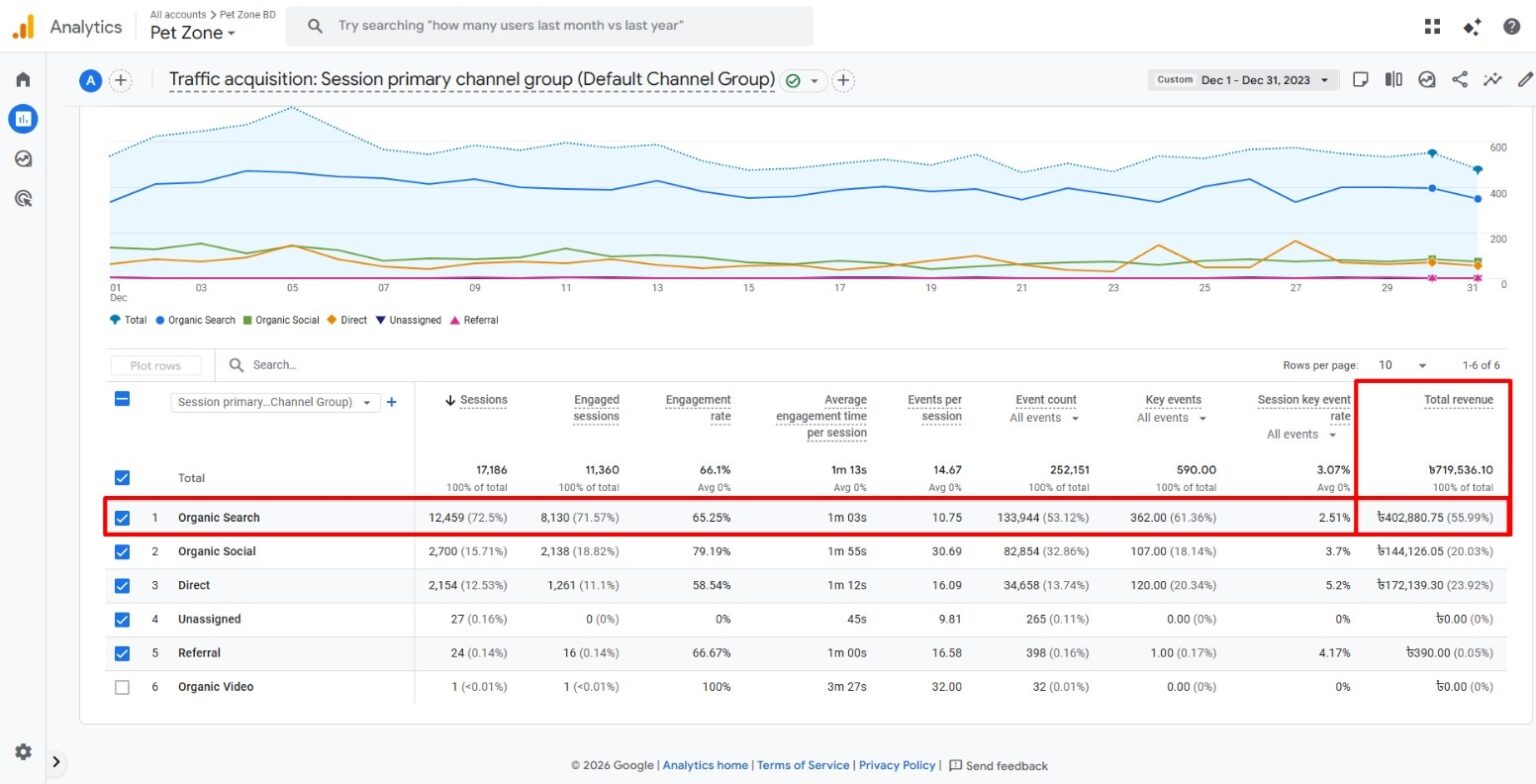Expand the Session primary Channel Group dropdown
The image size is (1536, 784).
368,402
